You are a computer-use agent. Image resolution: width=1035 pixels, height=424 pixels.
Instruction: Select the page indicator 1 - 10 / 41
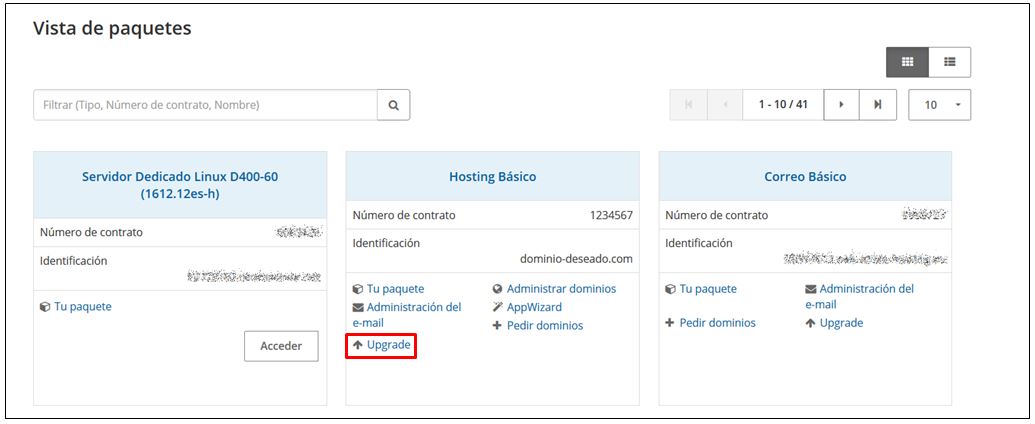pyautogui.click(x=784, y=105)
